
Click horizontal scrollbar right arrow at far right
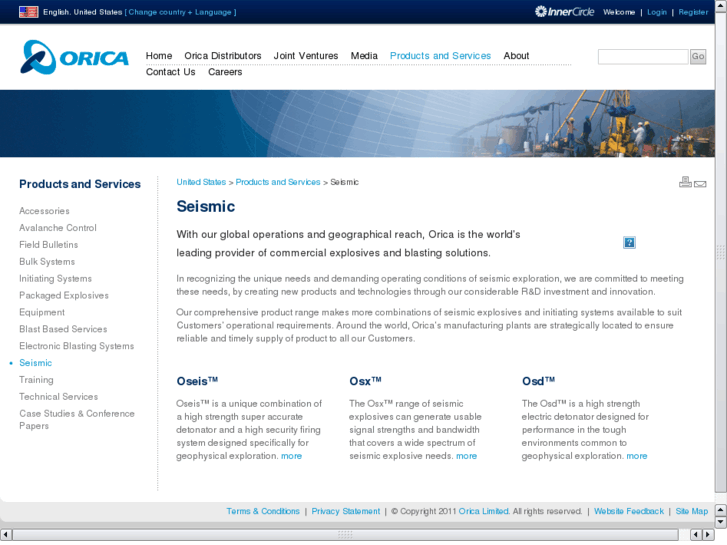[708, 535]
